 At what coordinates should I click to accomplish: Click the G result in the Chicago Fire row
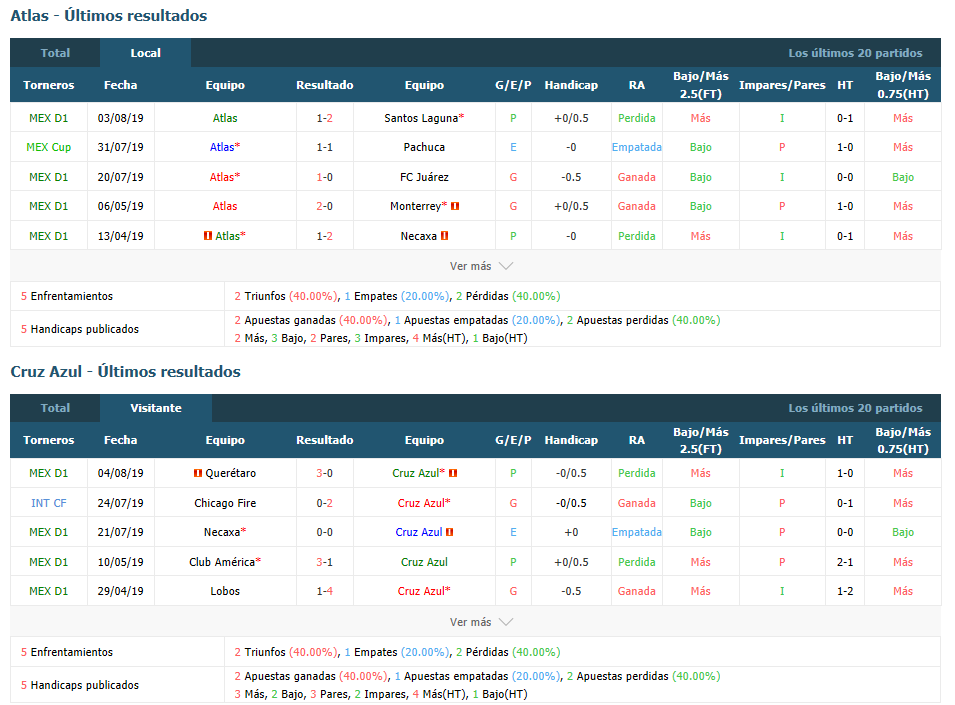click(x=513, y=503)
